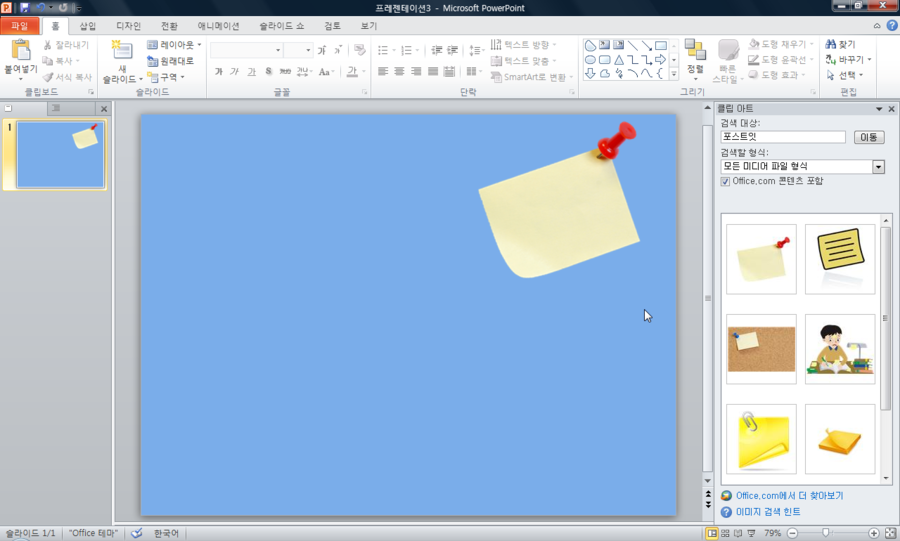Select the rectangle shape in shapes gallery
The height and width of the screenshot is (541, 900).
(661, 45)
